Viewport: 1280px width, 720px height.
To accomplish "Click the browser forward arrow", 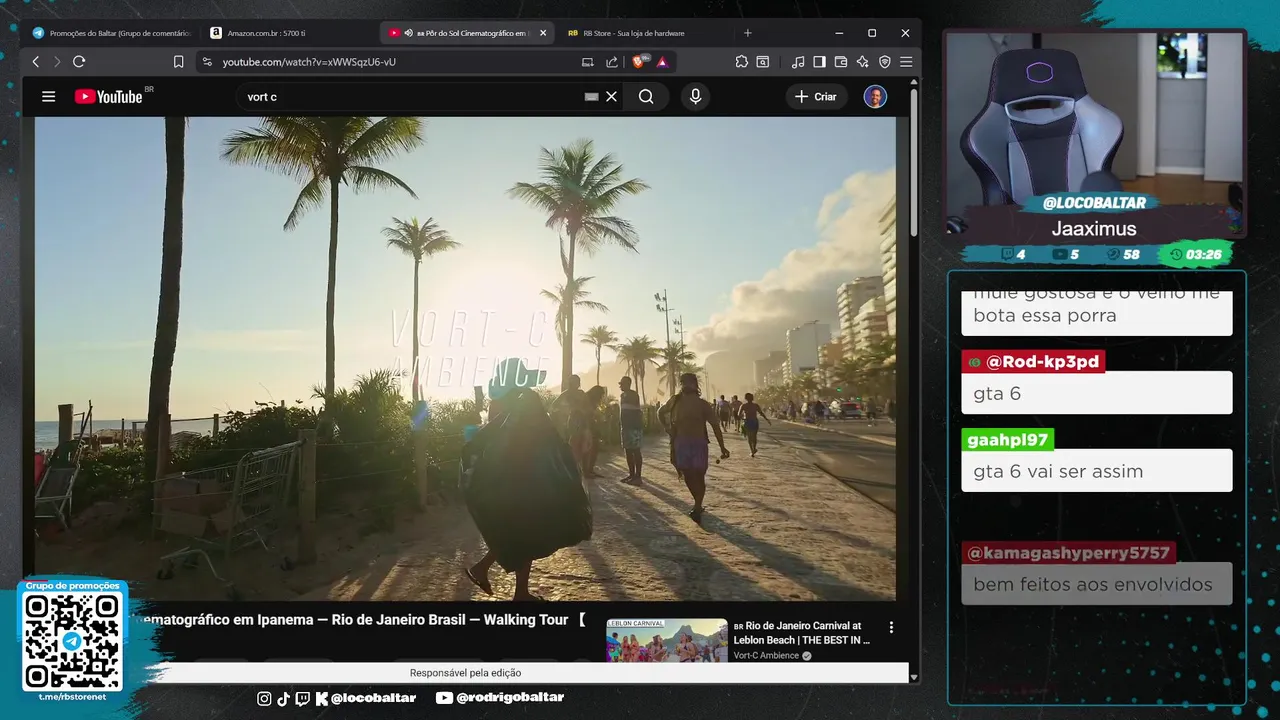I will tap(56, 62).
